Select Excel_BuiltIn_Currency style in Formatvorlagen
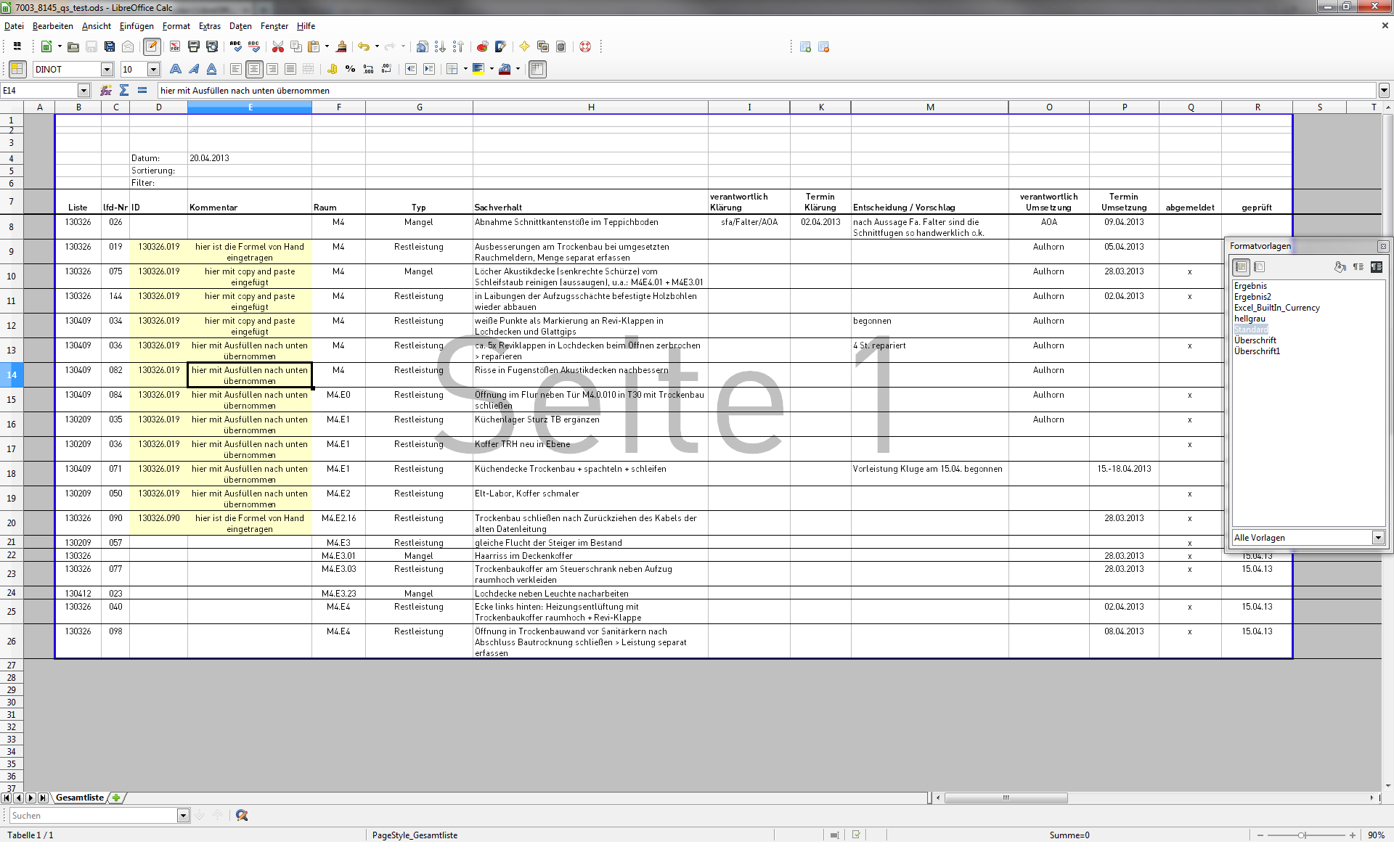1394x868 pixels. click(x=1276, y=308)
